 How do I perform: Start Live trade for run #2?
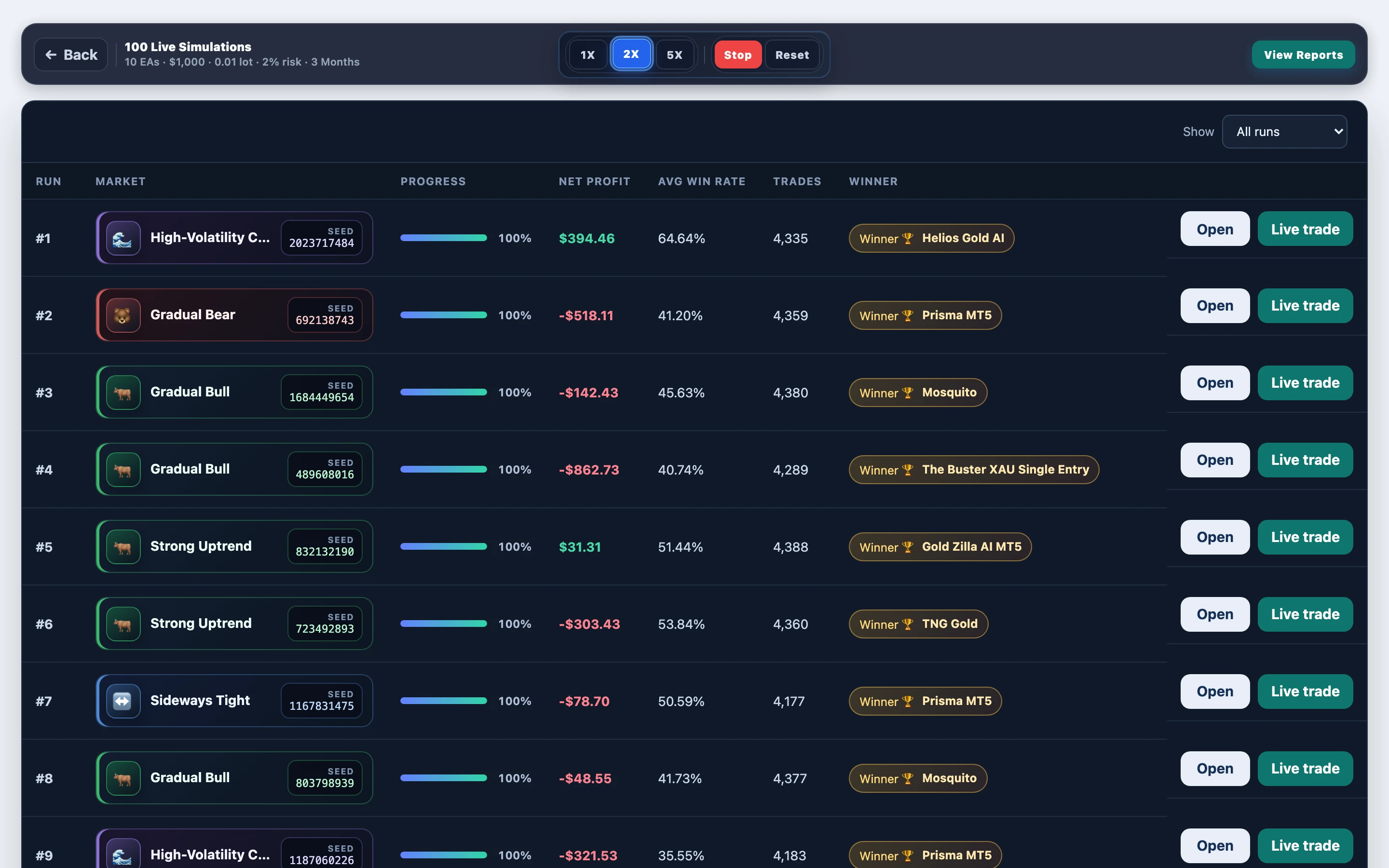pyautogui.click(x=1305, y=305)
